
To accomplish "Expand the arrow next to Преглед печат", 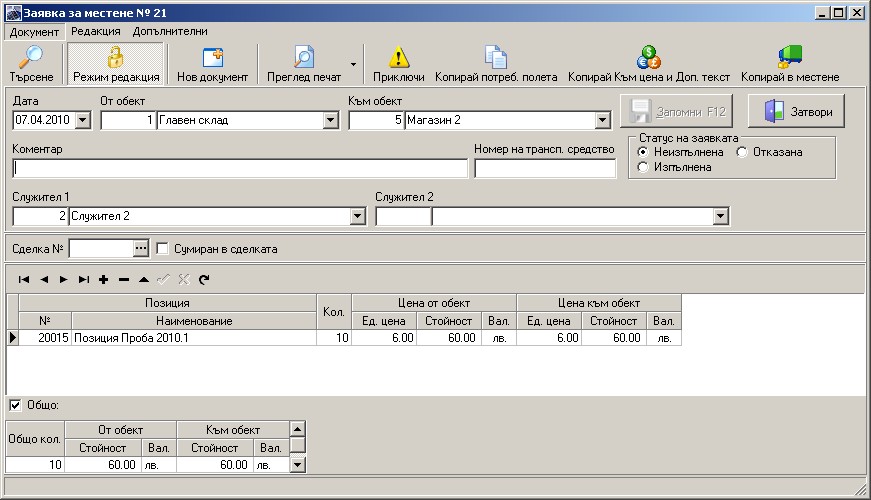I will coord(353,64).
